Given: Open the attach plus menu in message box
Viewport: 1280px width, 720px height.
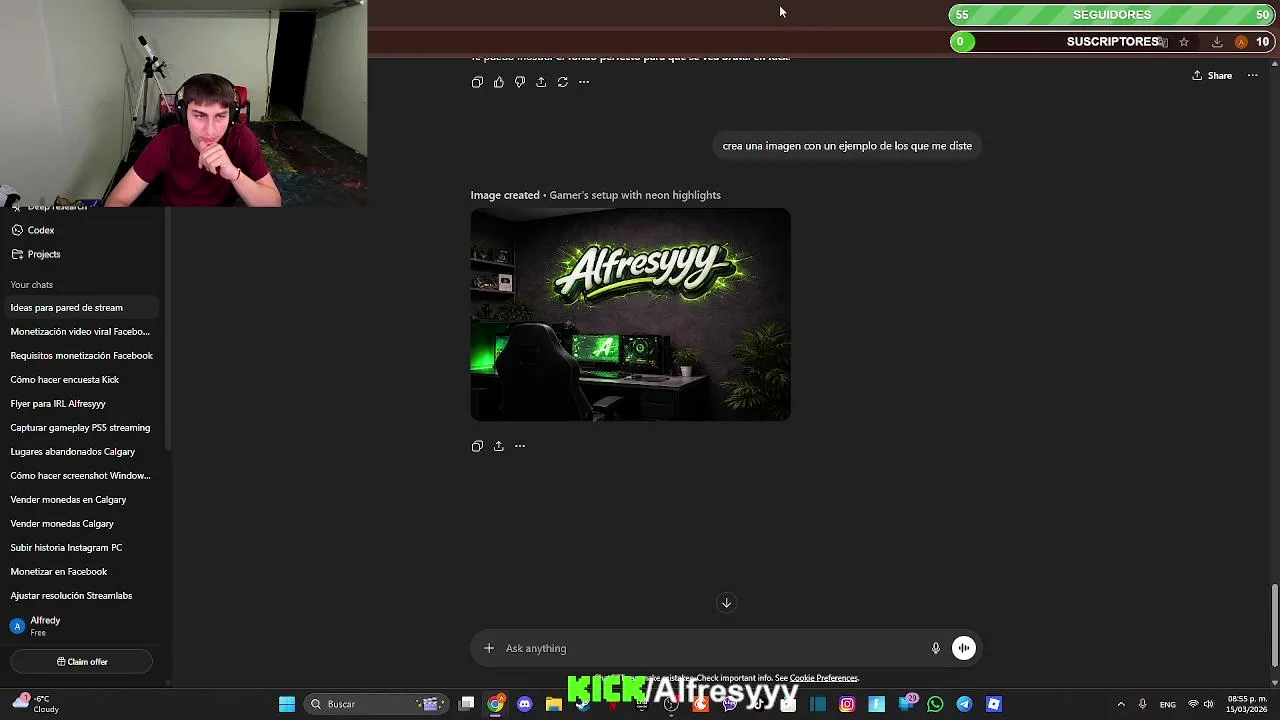Looking at the screenshot, I should coord(489,648).
